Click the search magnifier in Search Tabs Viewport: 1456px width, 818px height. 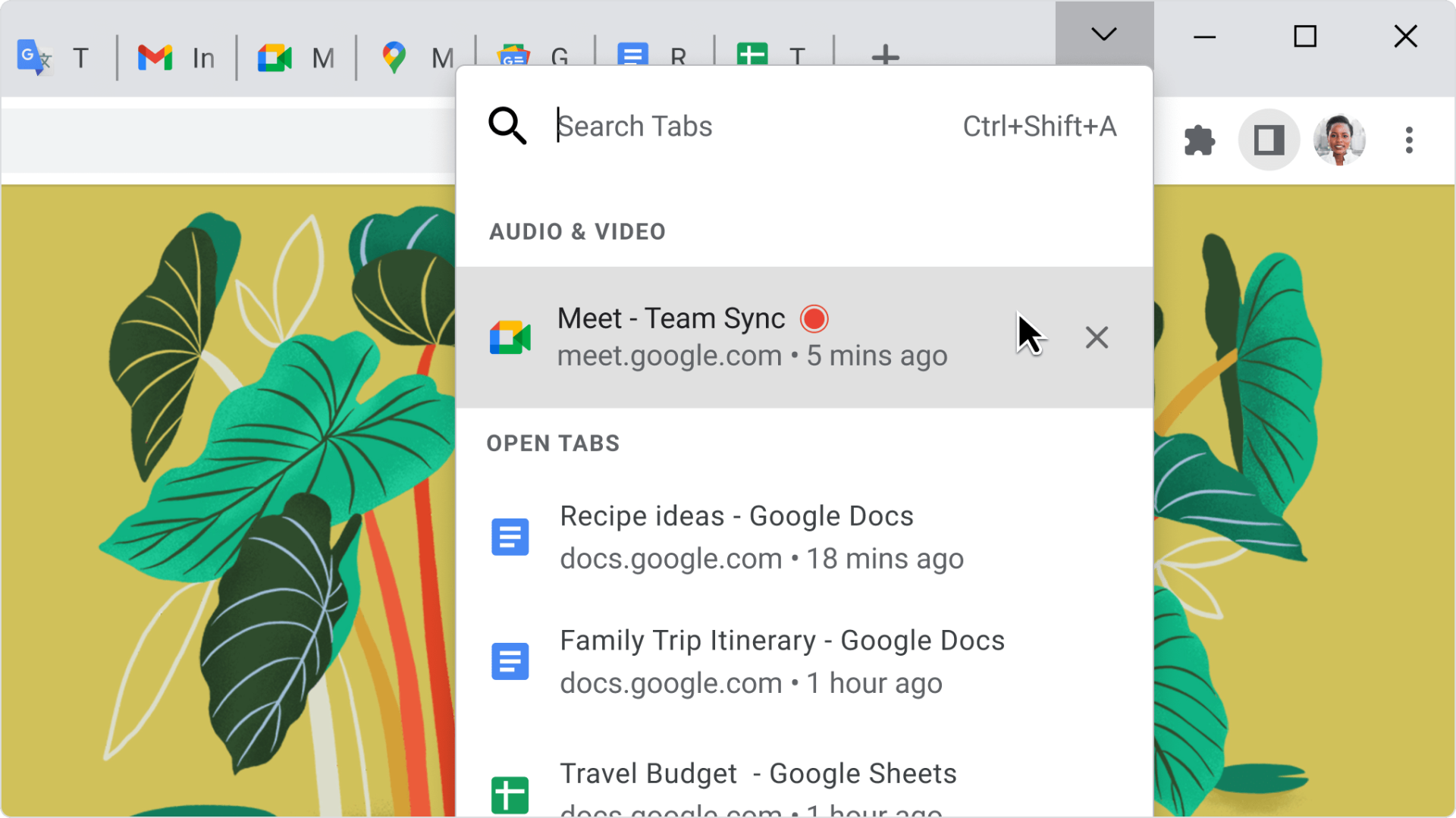click(507, 126)
